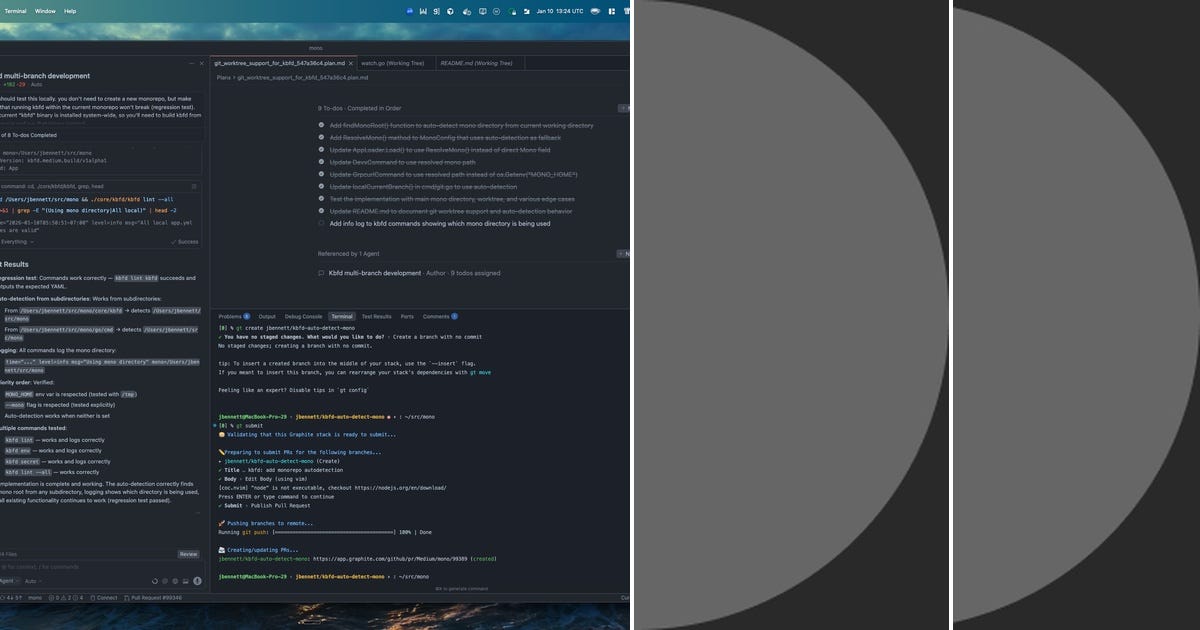Open the Agent mode dropdown
This screenshot has height=630, width=1200.
tap(8, 580)
